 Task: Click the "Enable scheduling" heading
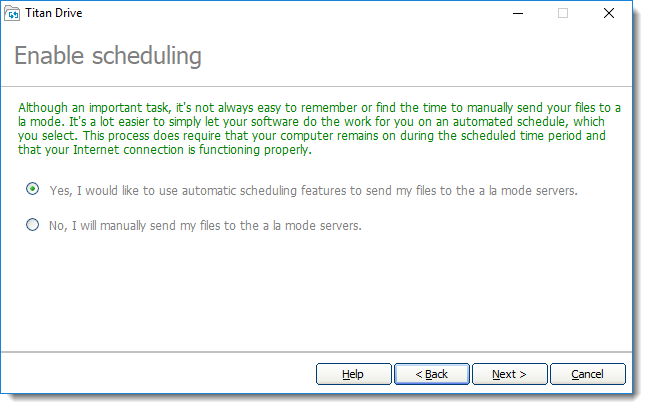point(108,55)
